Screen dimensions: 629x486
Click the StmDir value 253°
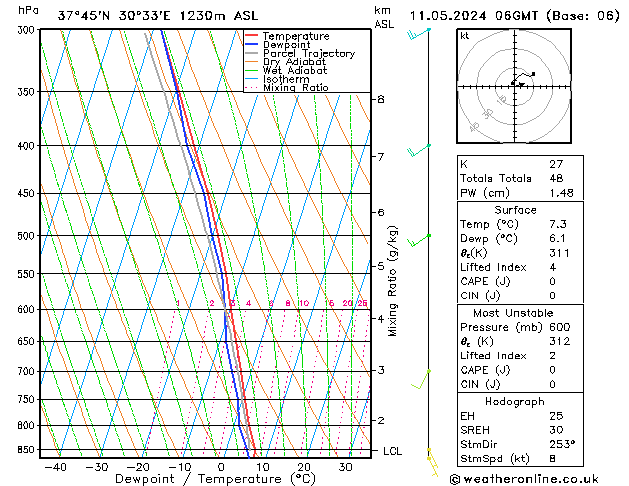(x=562, y=444)
